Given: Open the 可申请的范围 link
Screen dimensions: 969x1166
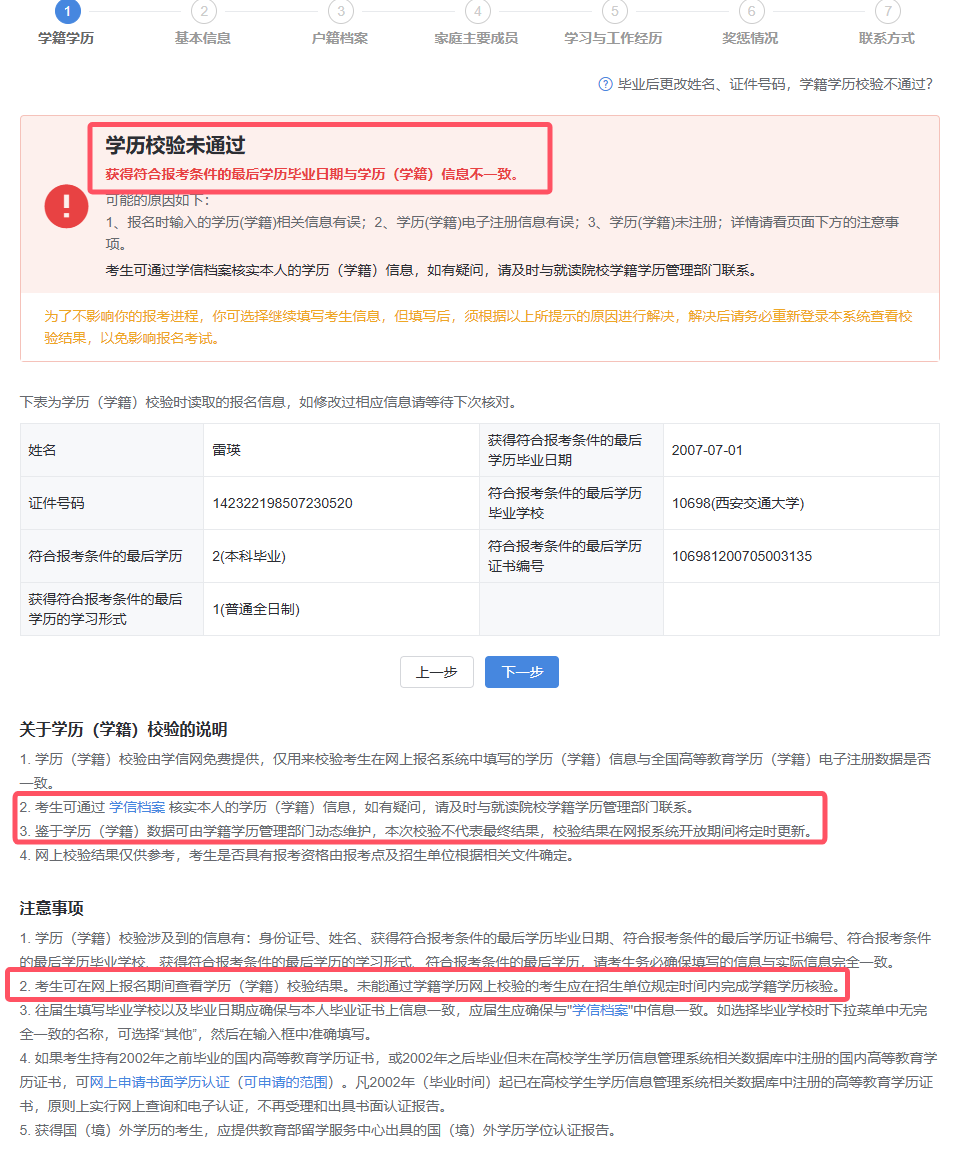Looking at the screenshot, I should (286, 1082).
